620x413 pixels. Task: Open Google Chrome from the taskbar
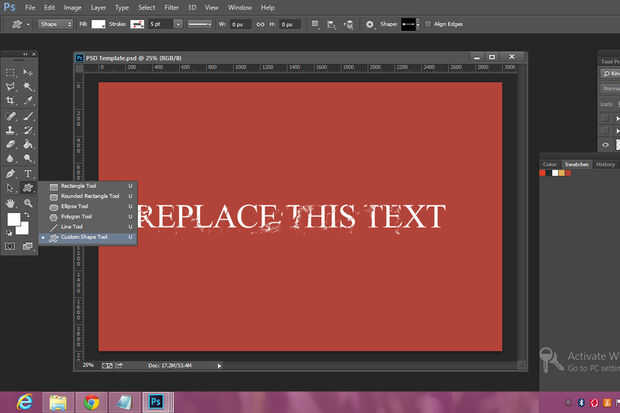pos(92,402)
